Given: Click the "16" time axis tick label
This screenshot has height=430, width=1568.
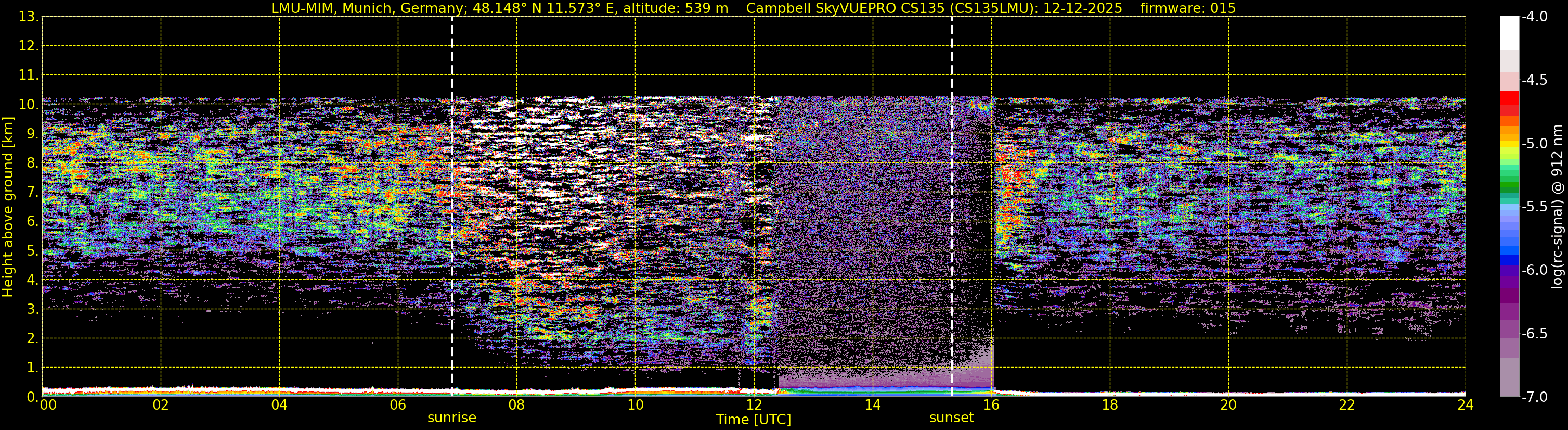Looking at the screenshot, I should [992, 405].
